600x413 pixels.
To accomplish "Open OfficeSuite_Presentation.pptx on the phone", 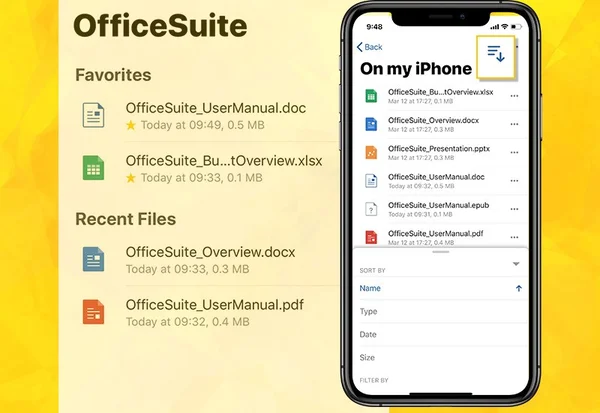I will [x=439, y=149].
